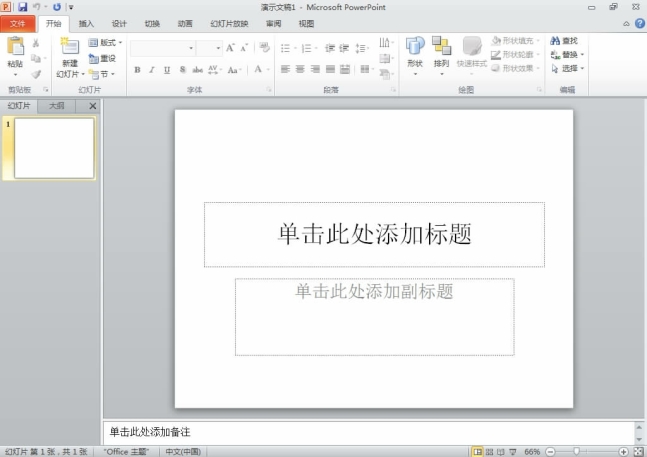Image resolution: width=647 pixels, height=457 pixels.
Task: Switch to Slide Sorter view in status bar
Action: (489, 452)
